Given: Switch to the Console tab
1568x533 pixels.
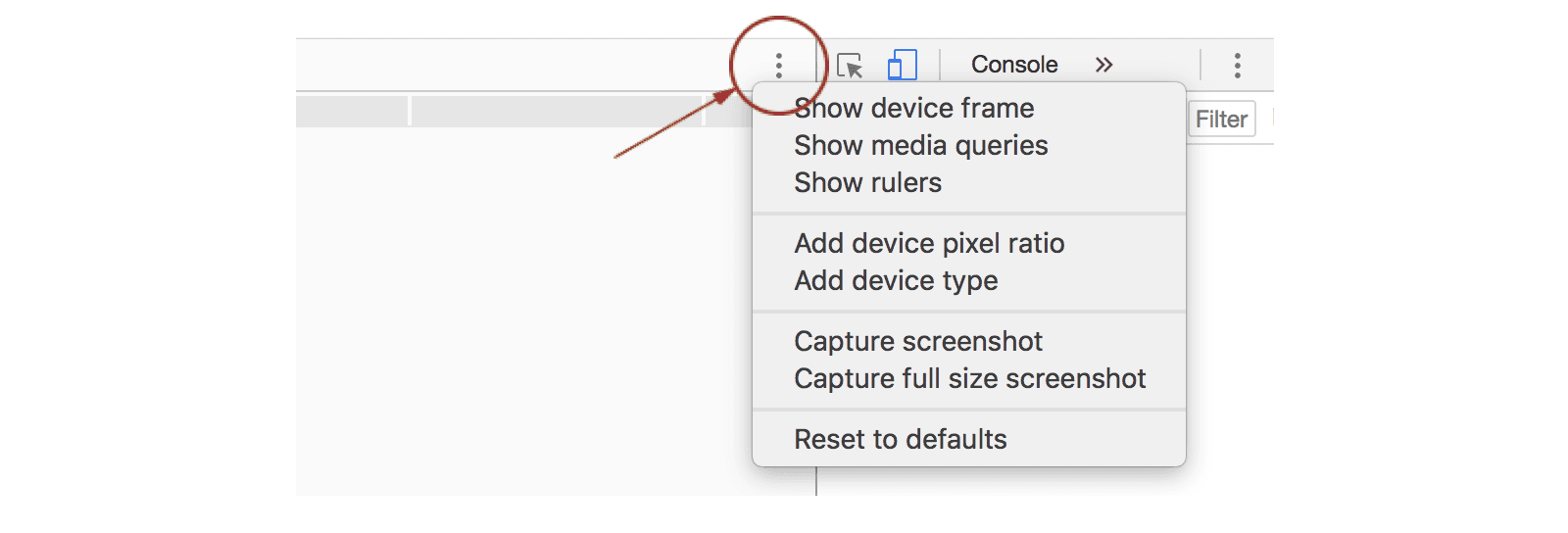Looking at the screenshot, I should [1014, 65].
